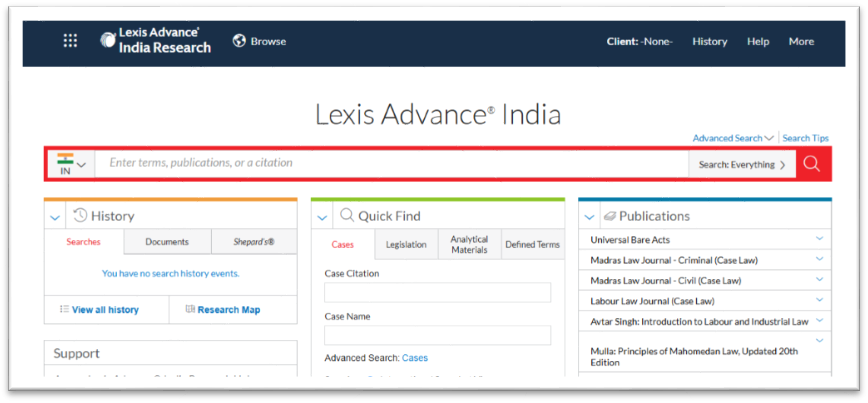Open the Help menu
This screenshot has width=868, height=403.
(x=758, y=42)
